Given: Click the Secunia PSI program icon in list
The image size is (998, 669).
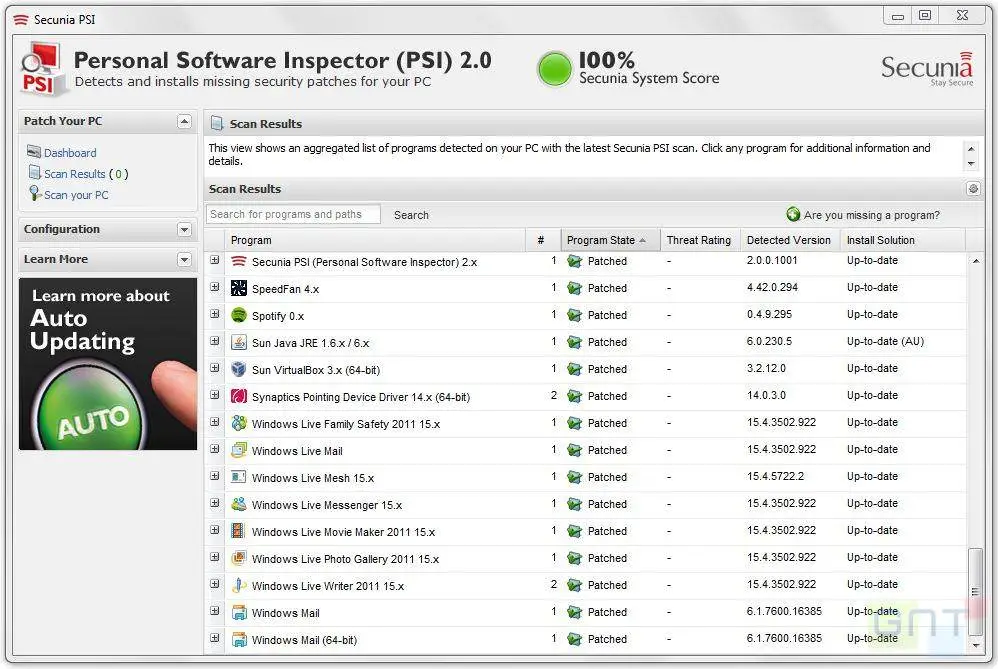Looking at the screenshot, I should [239, 262].
